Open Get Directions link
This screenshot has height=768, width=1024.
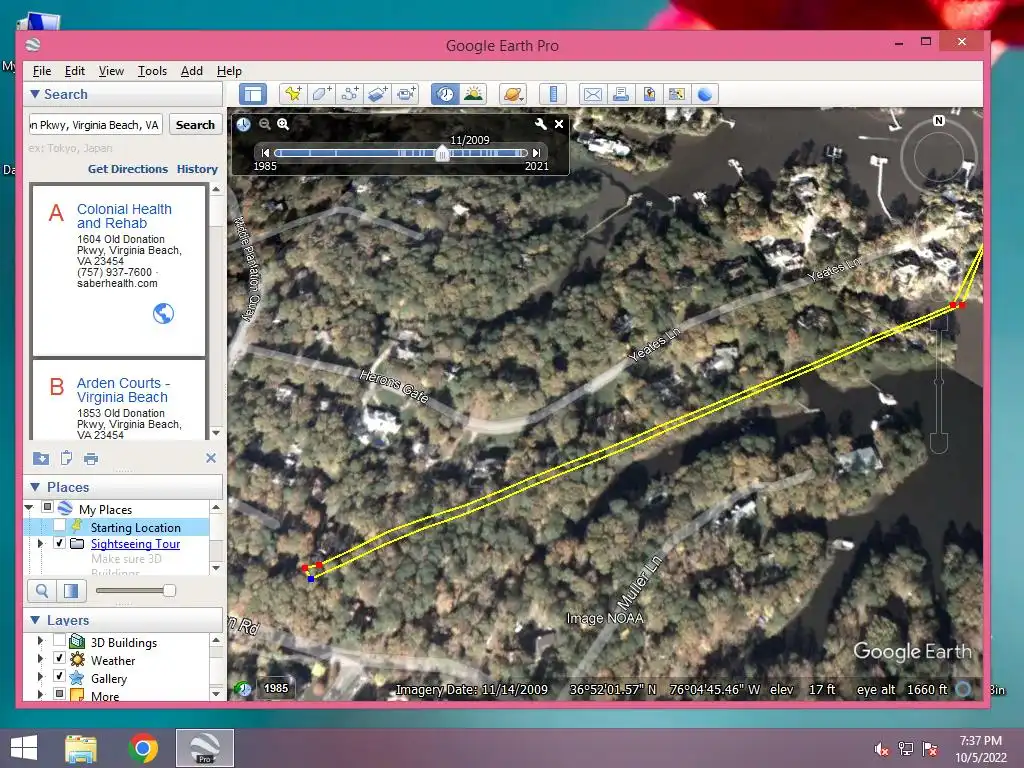tap(128, 169)
